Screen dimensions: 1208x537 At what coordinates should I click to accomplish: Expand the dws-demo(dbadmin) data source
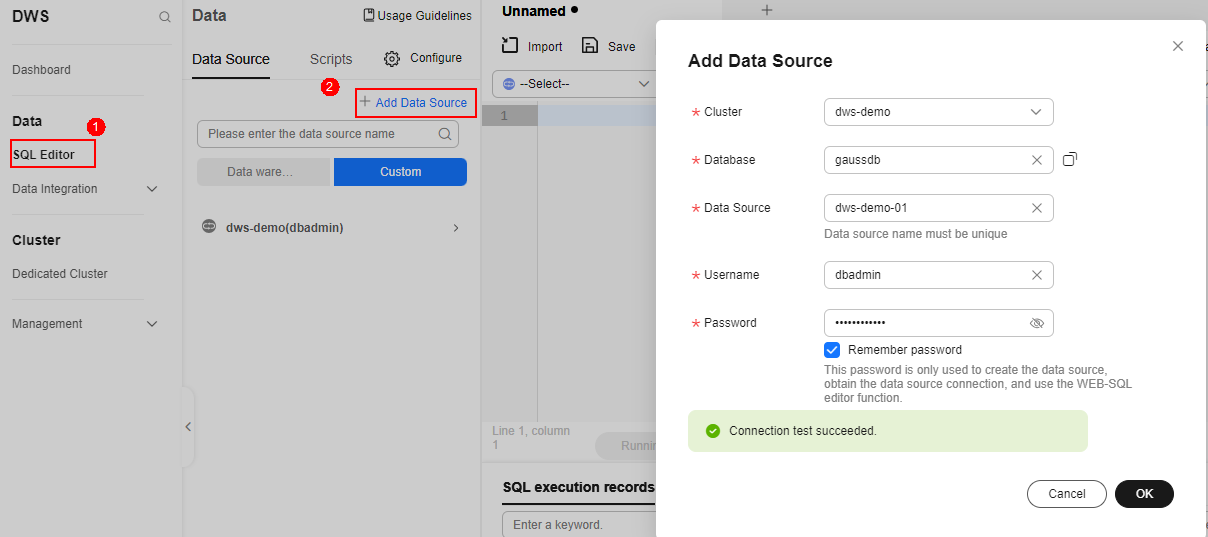coord(456,228)
